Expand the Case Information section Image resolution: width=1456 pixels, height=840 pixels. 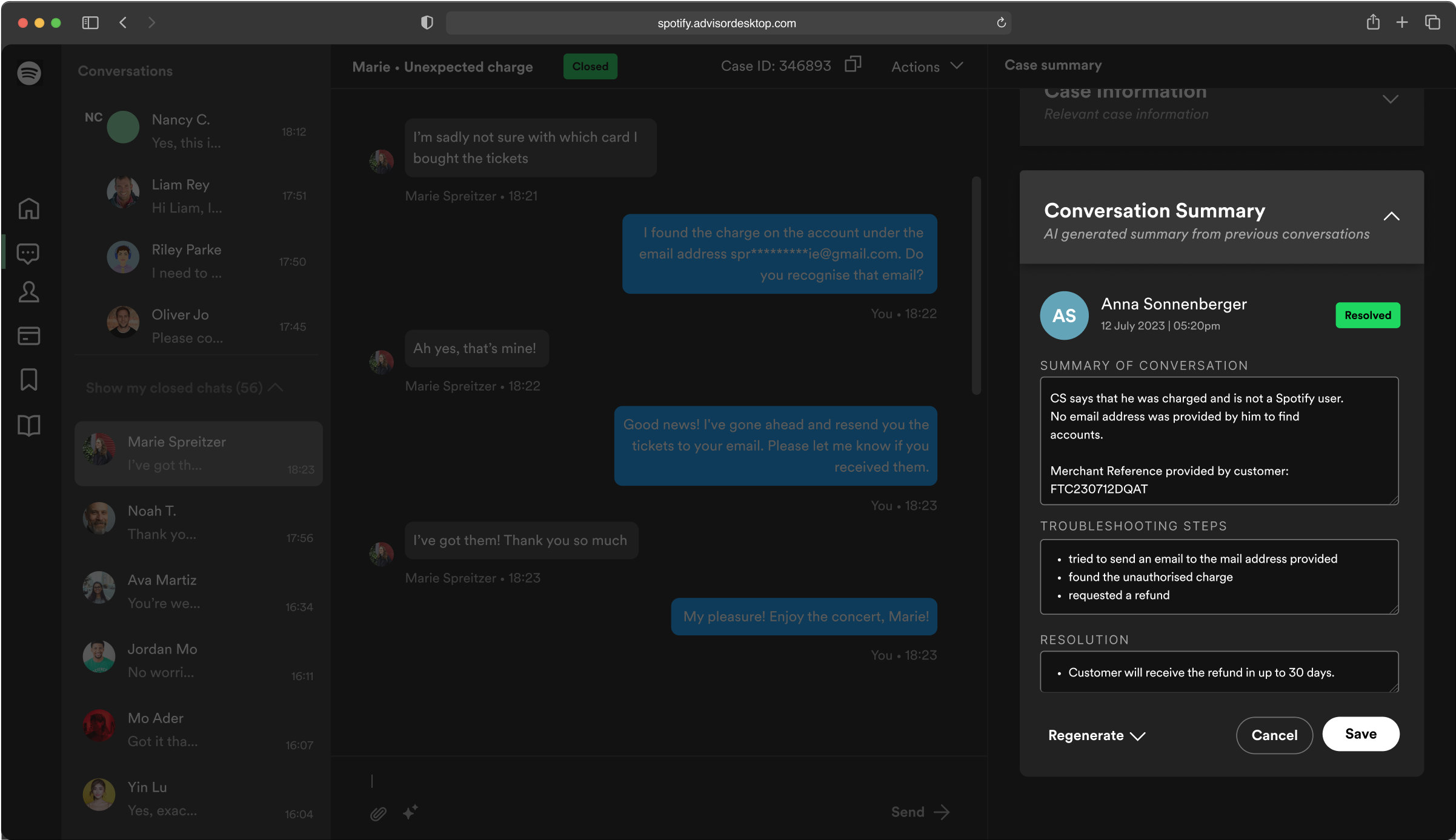click(1390, 99)
